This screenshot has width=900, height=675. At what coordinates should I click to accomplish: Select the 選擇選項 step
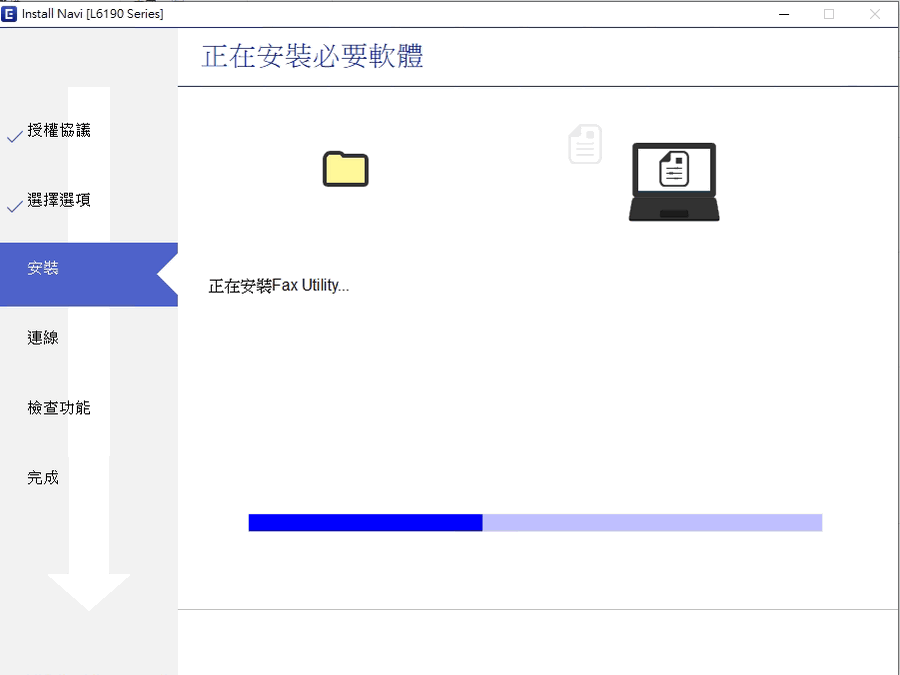(x=59, y=201)
